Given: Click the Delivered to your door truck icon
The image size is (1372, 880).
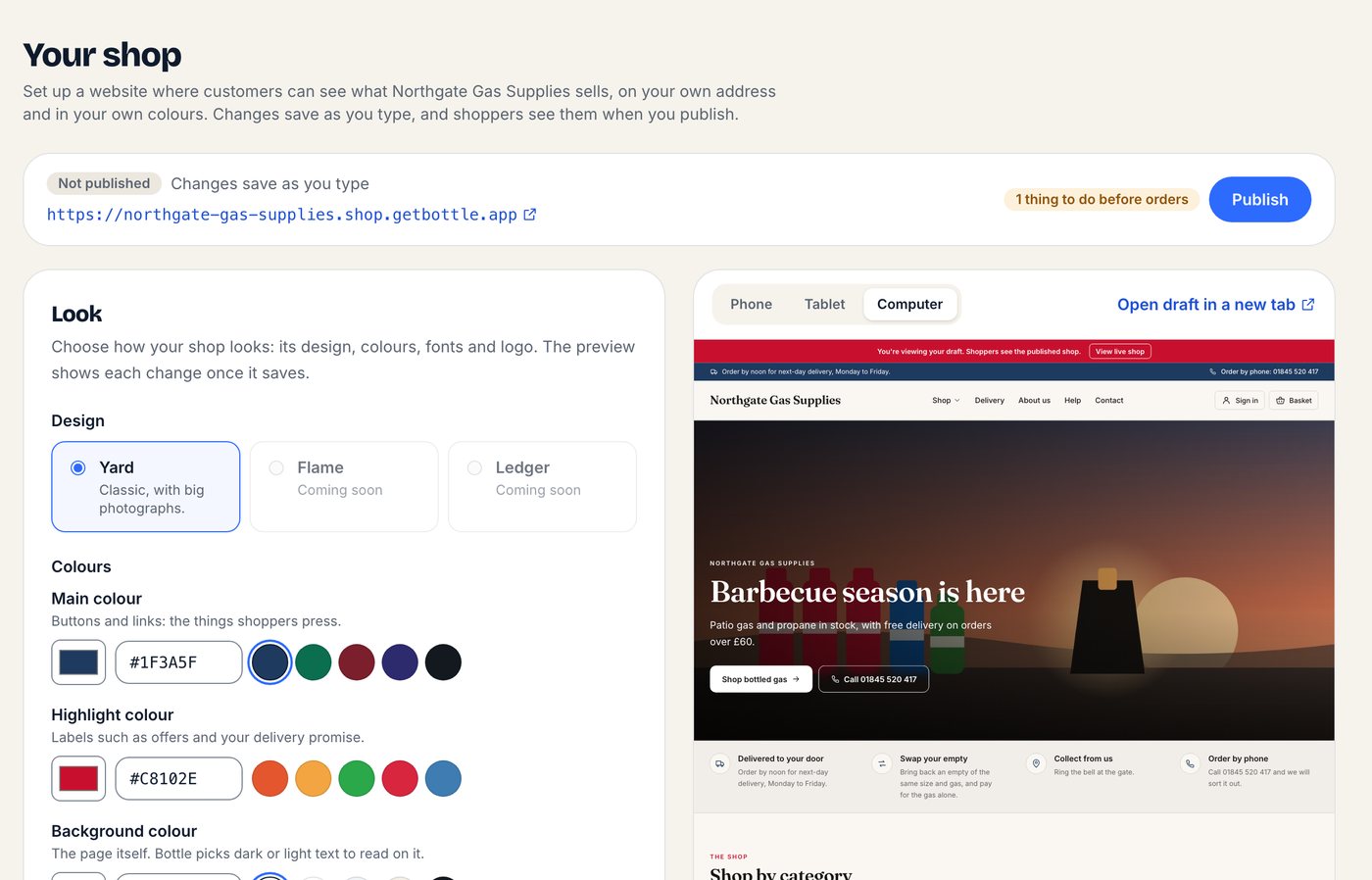Looking at the screenshot, I should [x=720, y=763].
